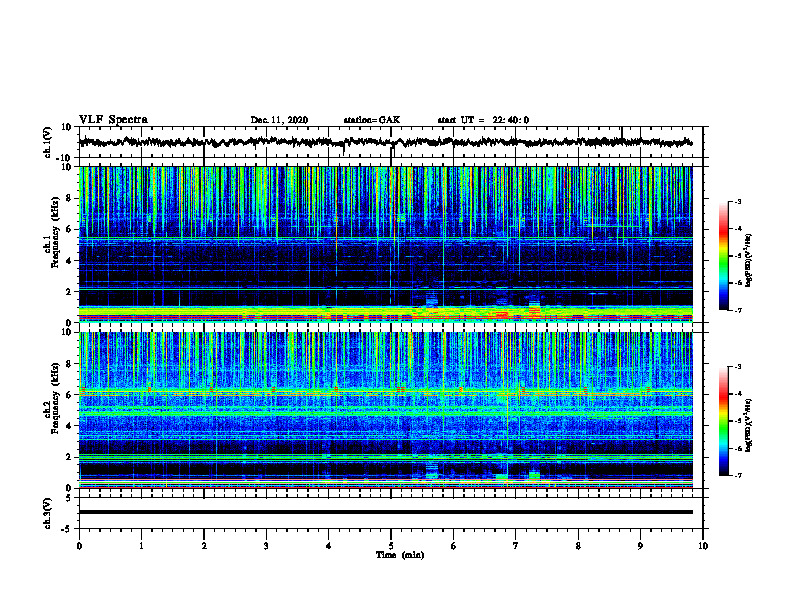Click the '4' kHz tick of ch.1 spectrogram

70,261
